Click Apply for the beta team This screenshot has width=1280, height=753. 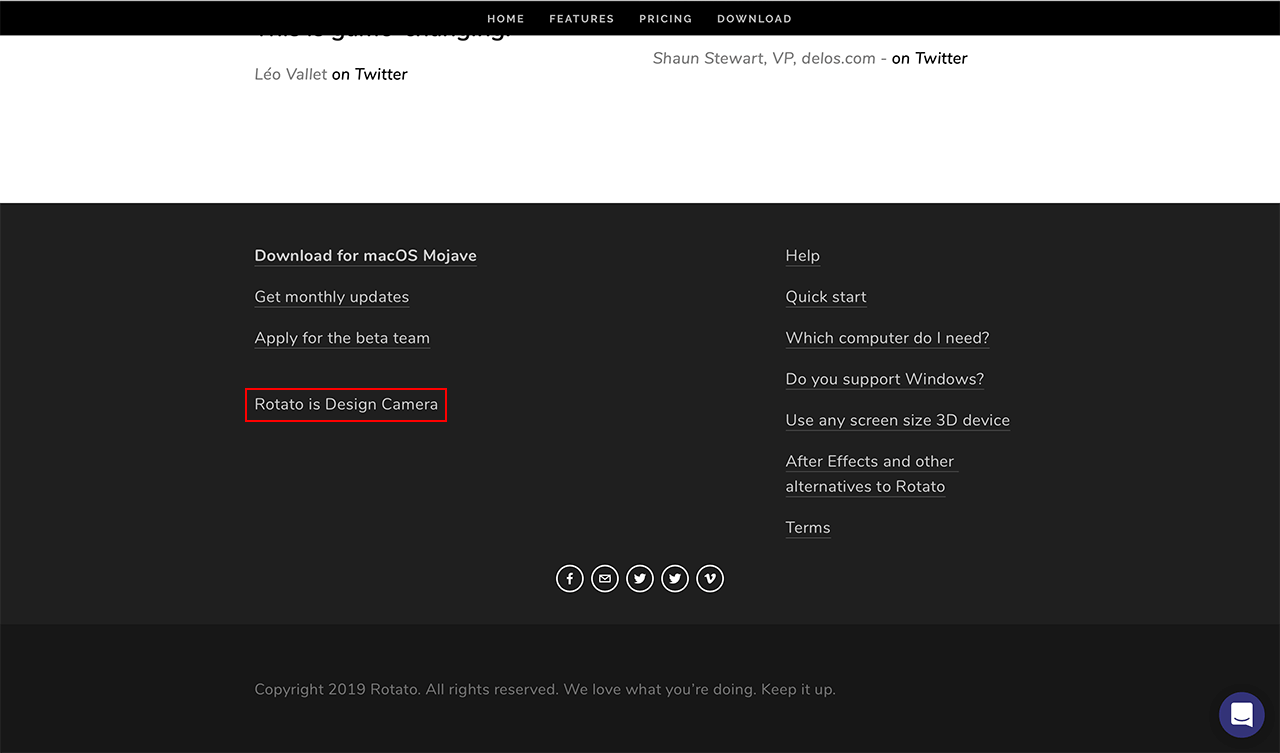coord(342,338)
